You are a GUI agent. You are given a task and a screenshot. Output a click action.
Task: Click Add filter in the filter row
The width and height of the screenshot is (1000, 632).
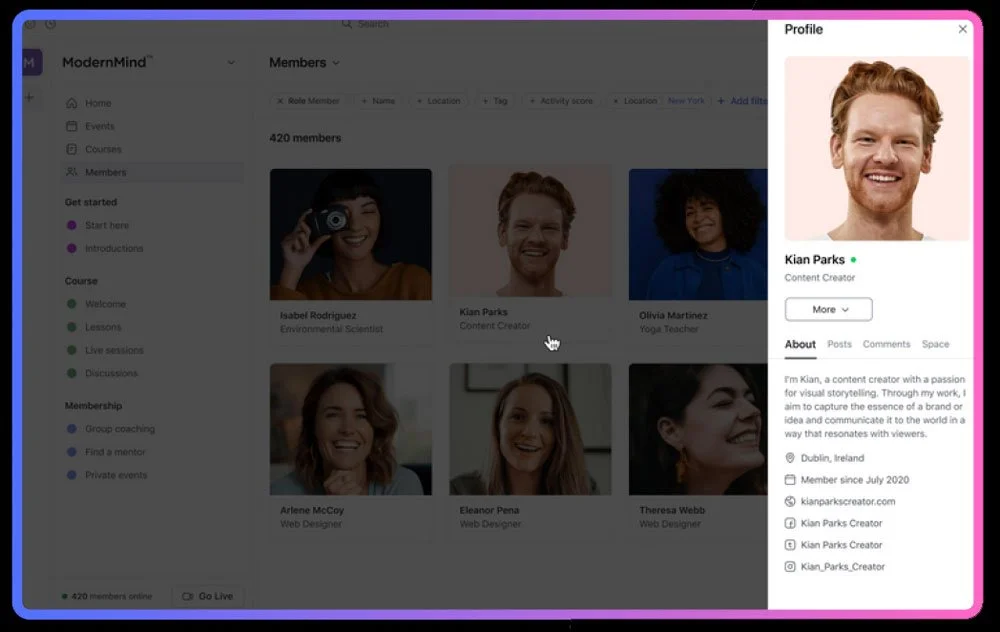(742, 101)
